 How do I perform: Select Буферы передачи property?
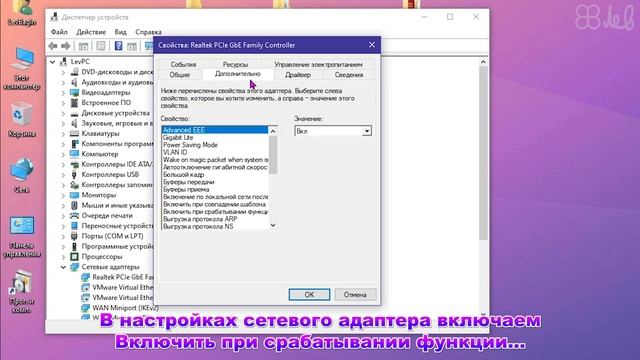pyautogui.click(x=215, y=182)
